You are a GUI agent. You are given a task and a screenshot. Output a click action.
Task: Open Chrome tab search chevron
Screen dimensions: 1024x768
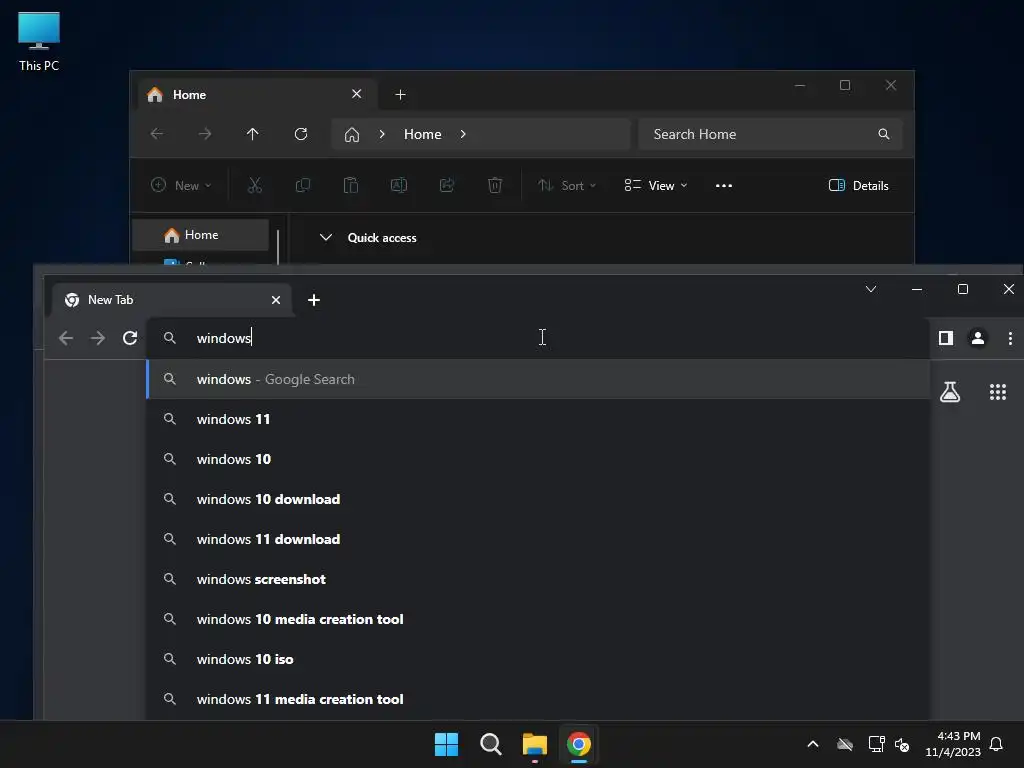tap(871, 289)
